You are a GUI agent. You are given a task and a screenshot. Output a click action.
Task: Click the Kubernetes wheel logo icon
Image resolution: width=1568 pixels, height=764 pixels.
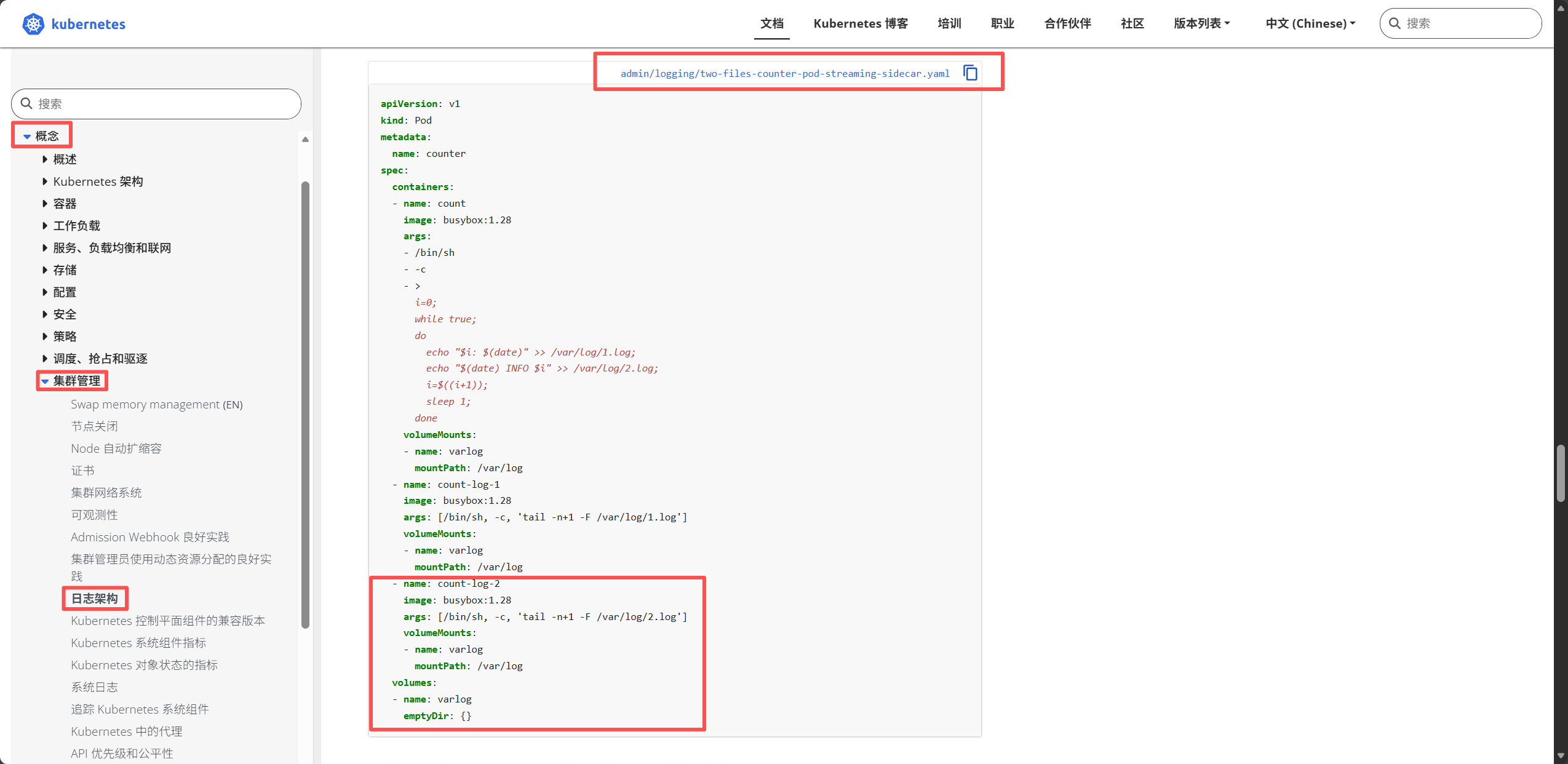point(33,24)
